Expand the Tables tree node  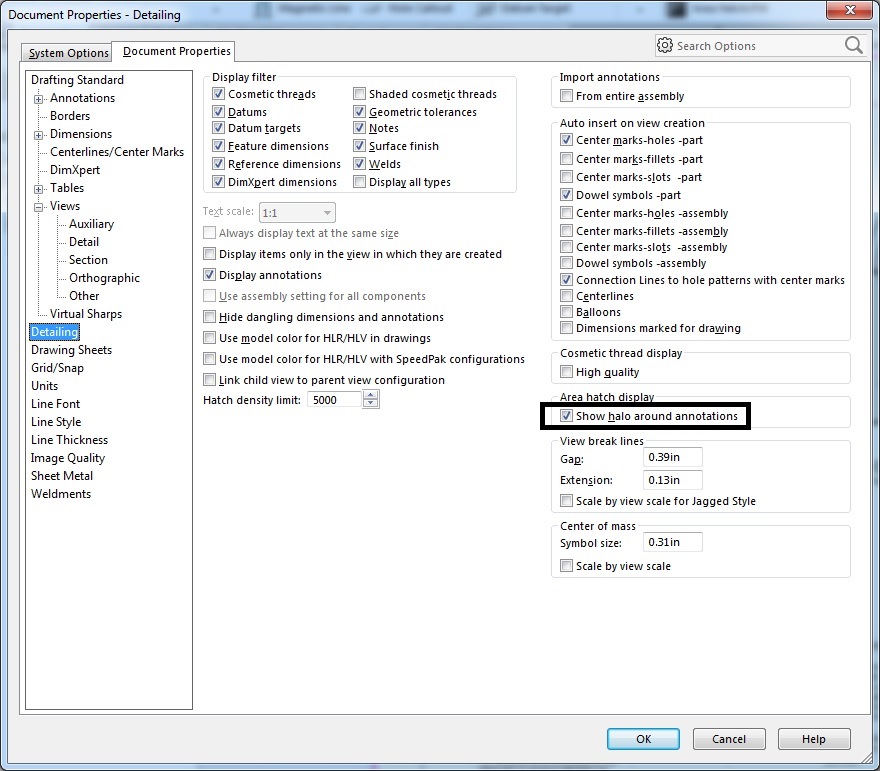[x=39, y=188]
